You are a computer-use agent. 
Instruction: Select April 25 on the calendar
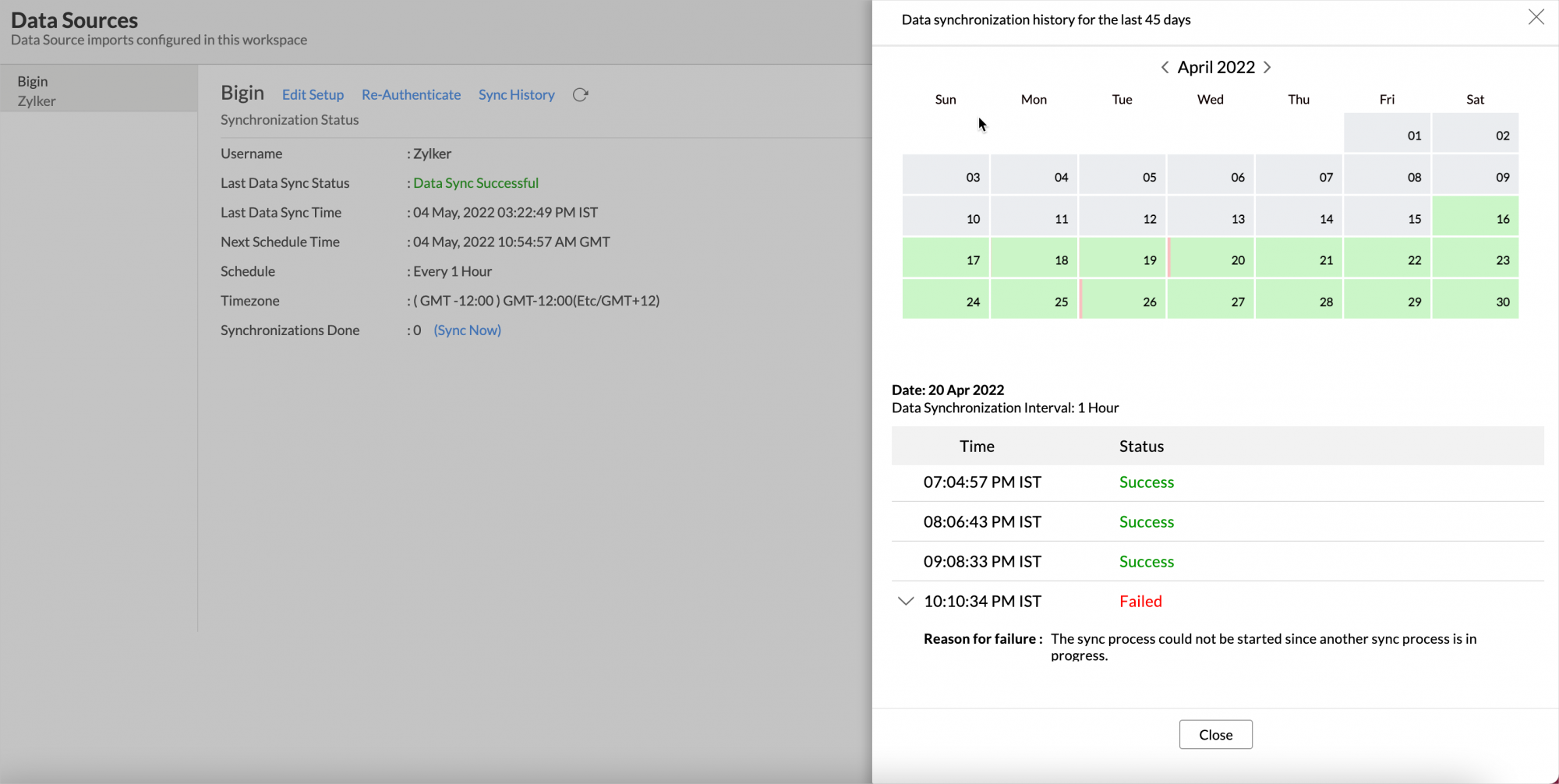[1034, 299]
